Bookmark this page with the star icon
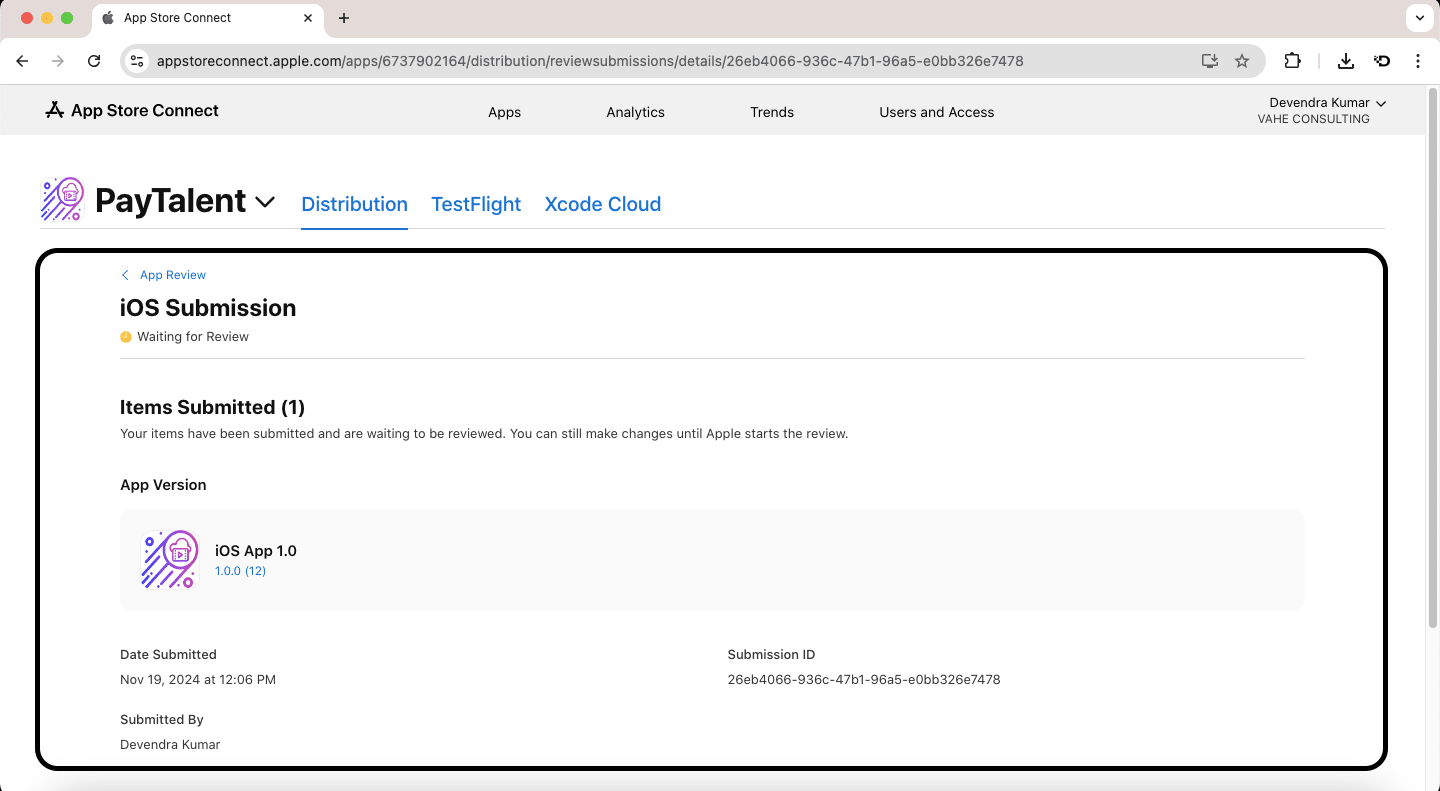Image resolution: width=1440 pixels, height=791 pixels. pyautogui.click(x=1242, y=61)
